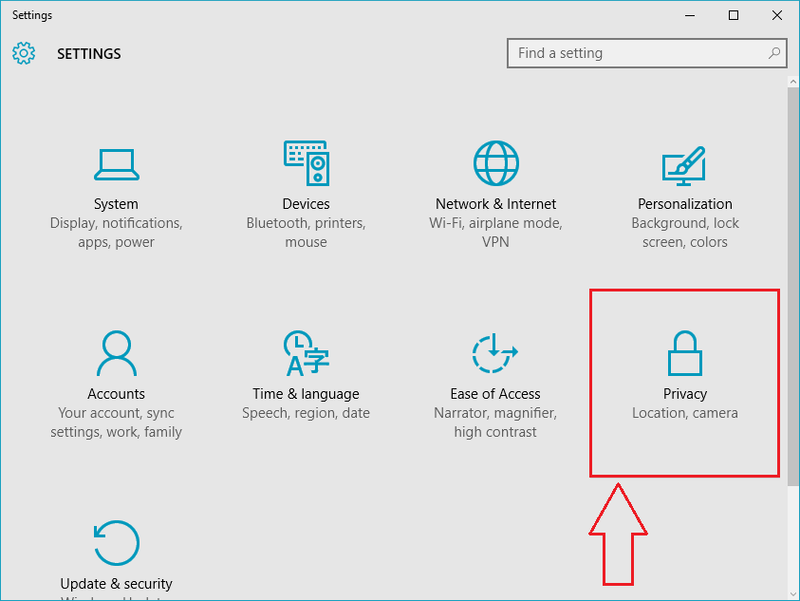Open the Ease of Access icon

coord(495,353)
